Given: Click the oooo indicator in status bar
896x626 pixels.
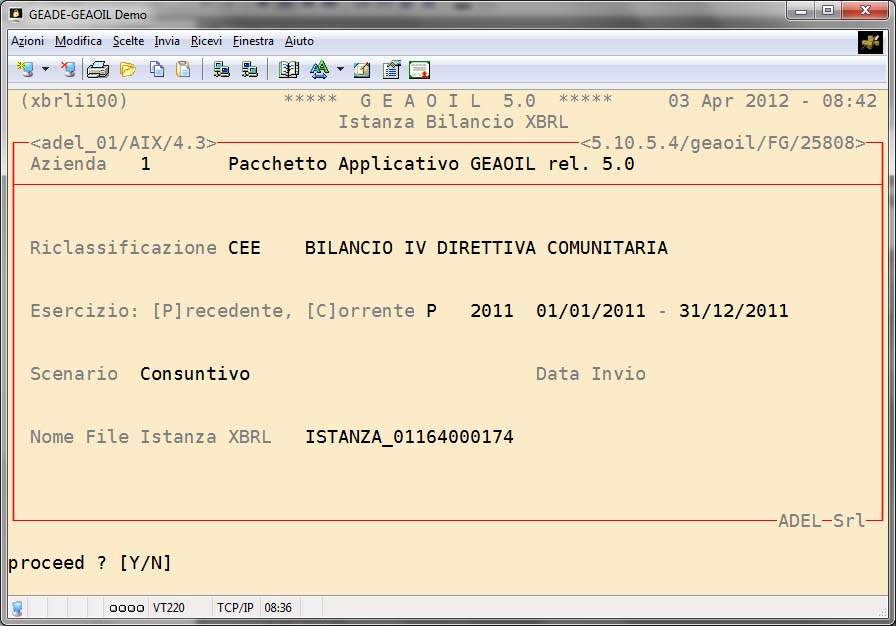Looking at the screenshot, I should pos(126,608).
